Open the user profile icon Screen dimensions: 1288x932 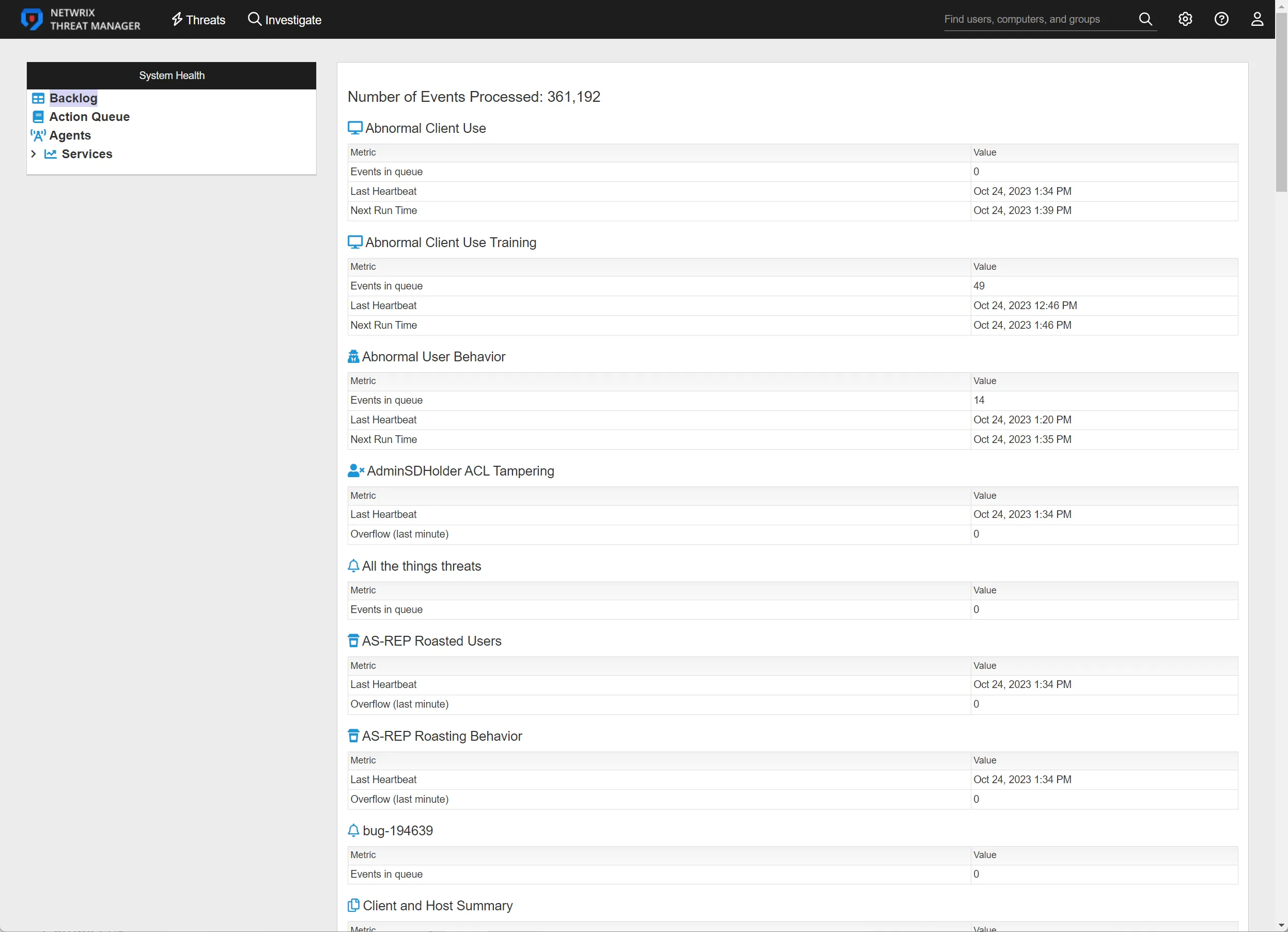pos(1258,19)
